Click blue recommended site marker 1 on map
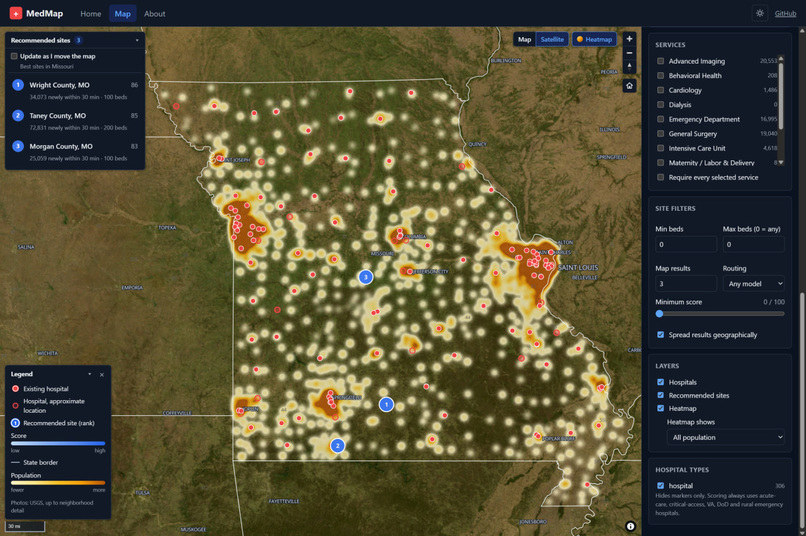 pyautogui.click(x=386, y=404)
